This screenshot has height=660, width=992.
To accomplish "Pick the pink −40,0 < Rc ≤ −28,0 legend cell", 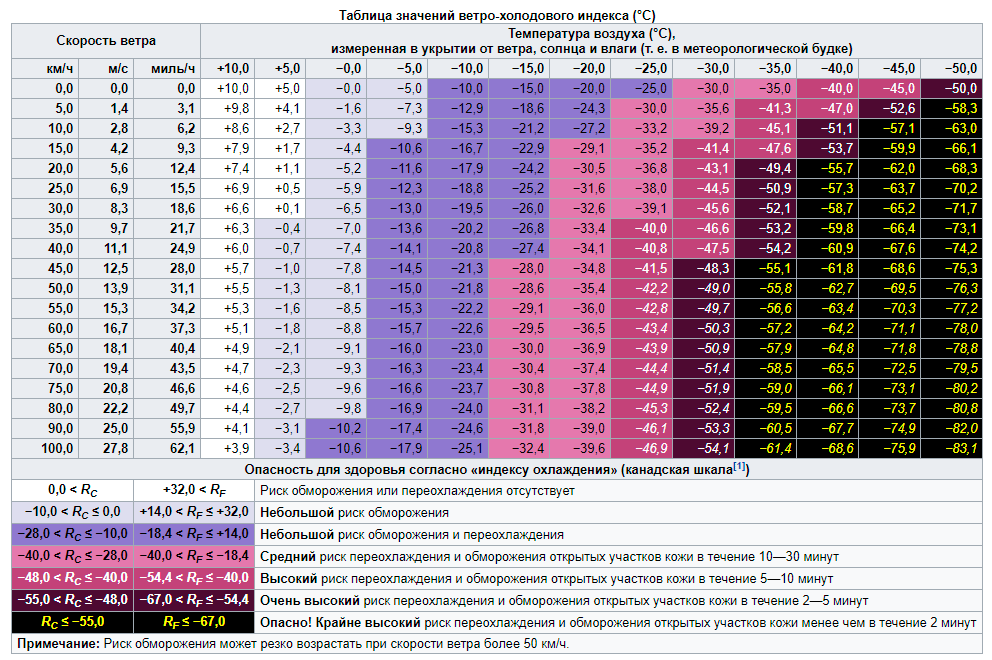I will click(72, 556).
